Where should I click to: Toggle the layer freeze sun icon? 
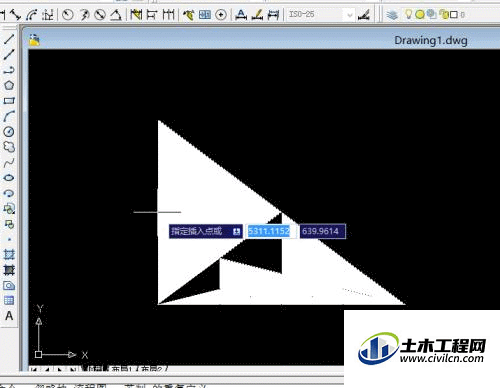coord(420,14)
